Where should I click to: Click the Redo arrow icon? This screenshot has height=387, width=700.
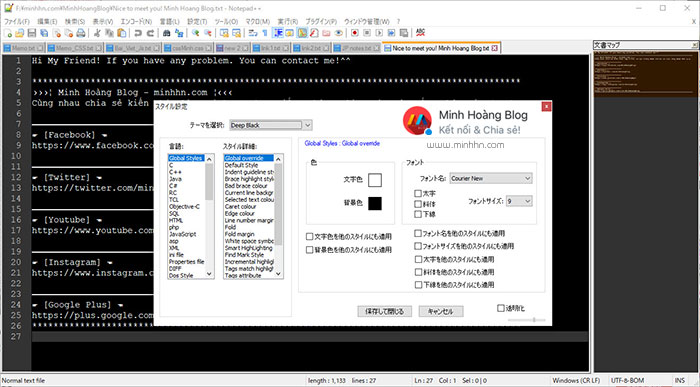click(150, 33)
